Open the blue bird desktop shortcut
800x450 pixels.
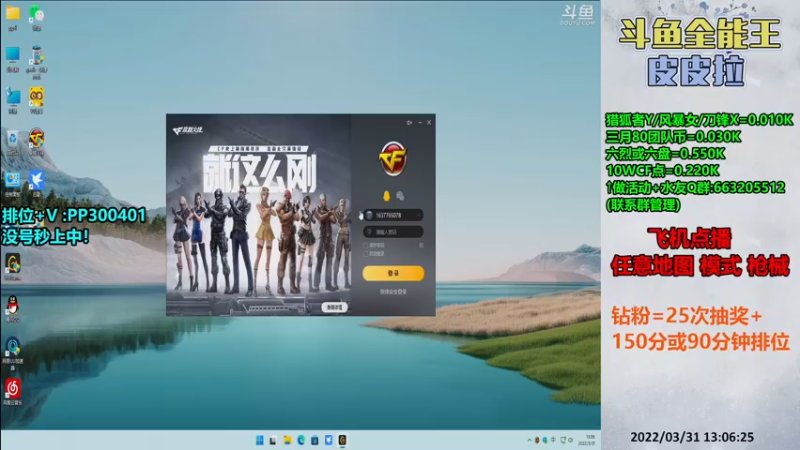36,184
